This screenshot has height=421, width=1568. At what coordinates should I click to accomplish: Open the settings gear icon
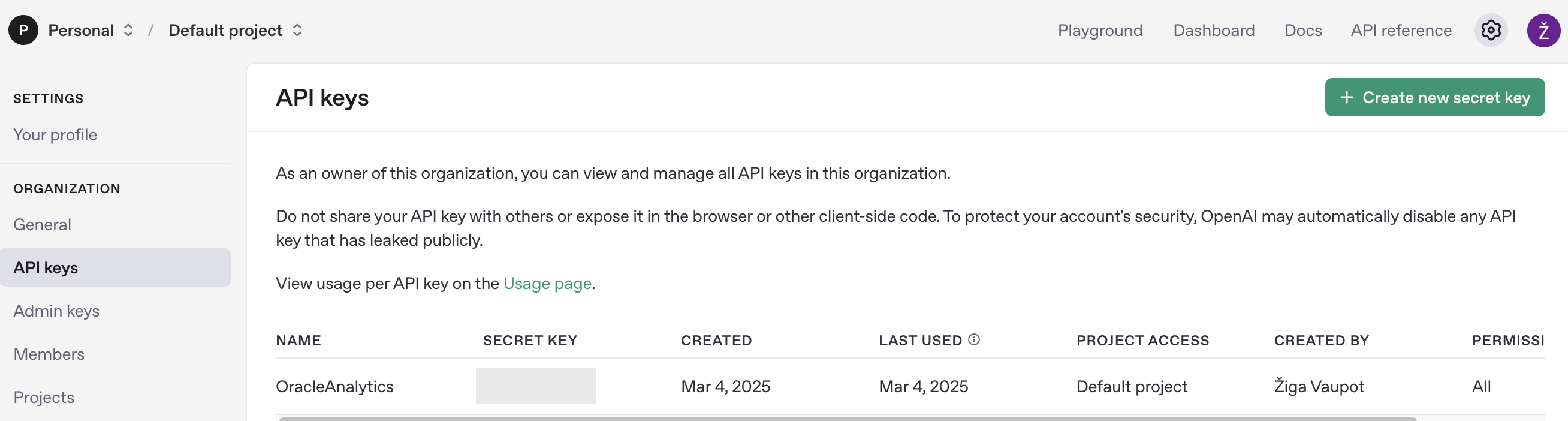coord(1491,30)
